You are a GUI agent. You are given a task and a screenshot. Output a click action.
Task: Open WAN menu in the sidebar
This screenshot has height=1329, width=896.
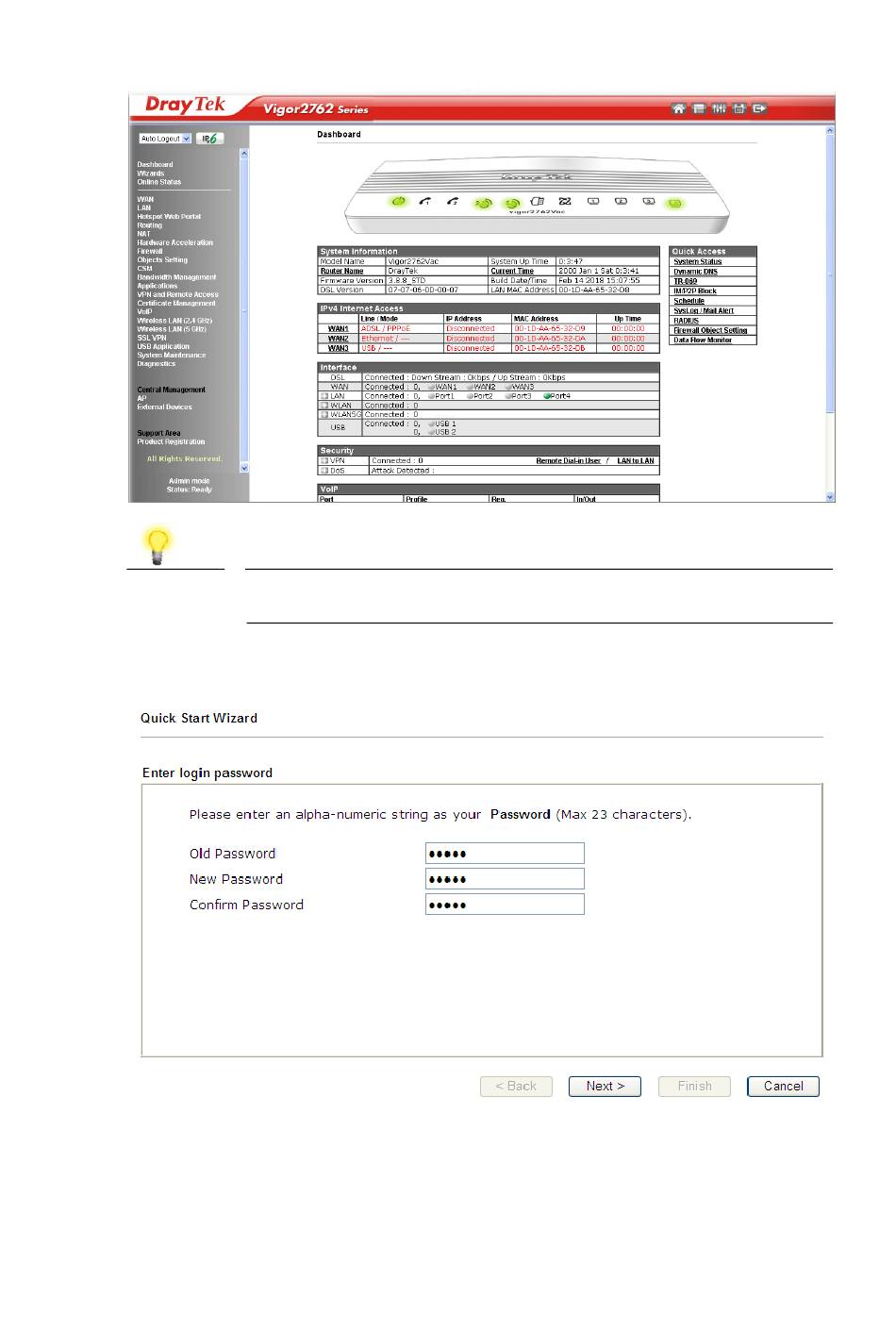point(144,200)
